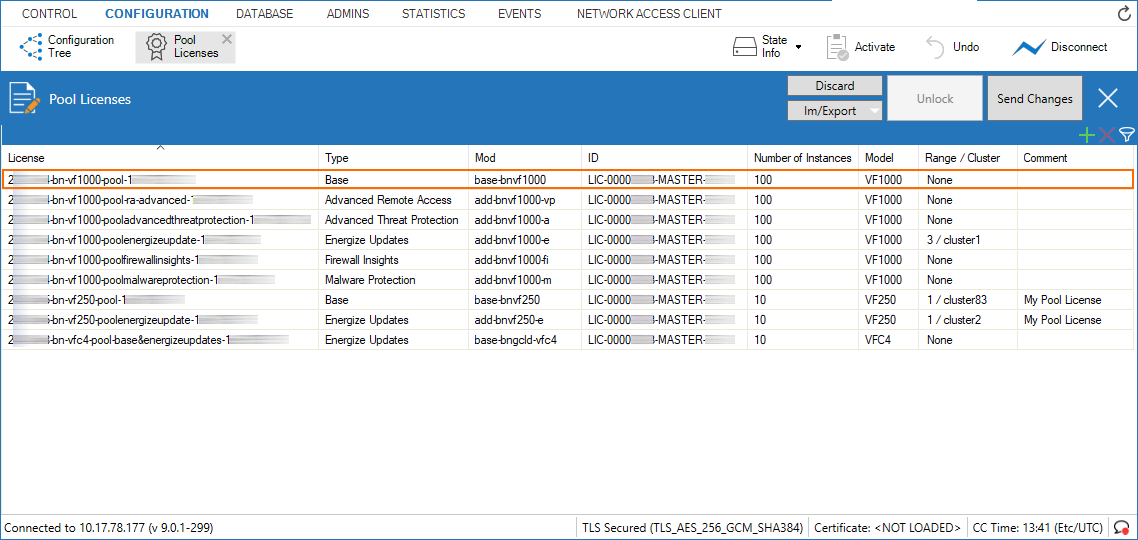Image resolution: width=1138 pixels, height=540 pixels.
Task: Click the add-bnvf1000-fi cell
Action: (525, 259)
